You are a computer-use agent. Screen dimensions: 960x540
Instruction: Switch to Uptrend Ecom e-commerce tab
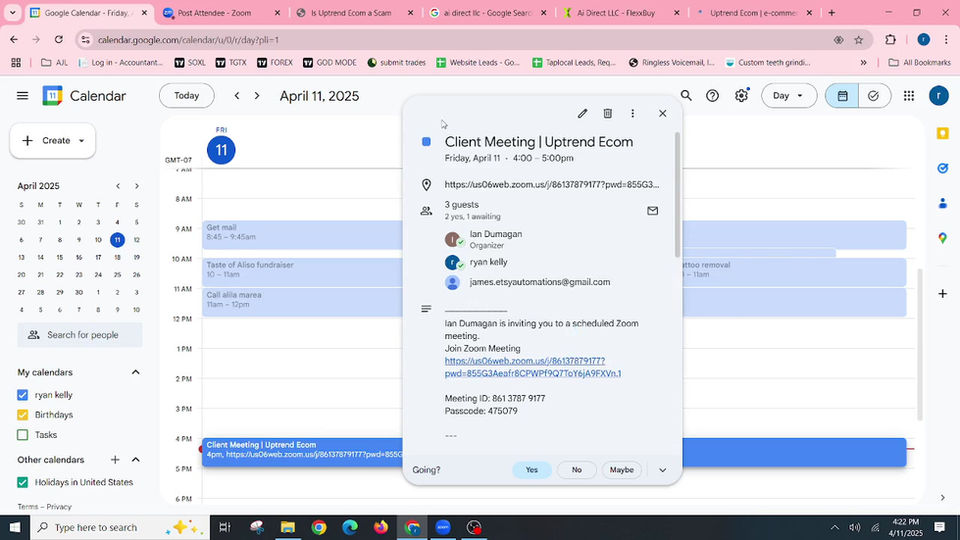coord(754,12)
